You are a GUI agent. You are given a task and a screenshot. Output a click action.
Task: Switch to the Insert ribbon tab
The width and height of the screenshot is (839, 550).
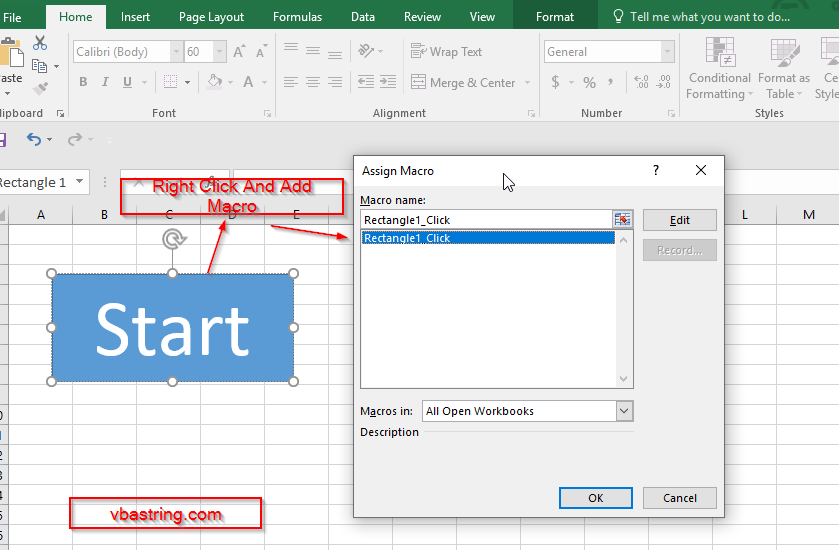(136, 17)
